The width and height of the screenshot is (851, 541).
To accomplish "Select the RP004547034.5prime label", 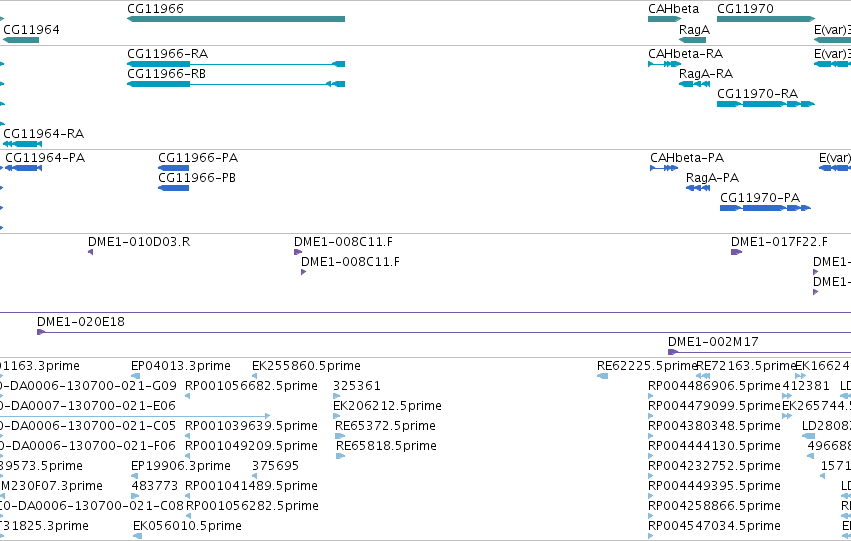I will click(x=714, y=526).
